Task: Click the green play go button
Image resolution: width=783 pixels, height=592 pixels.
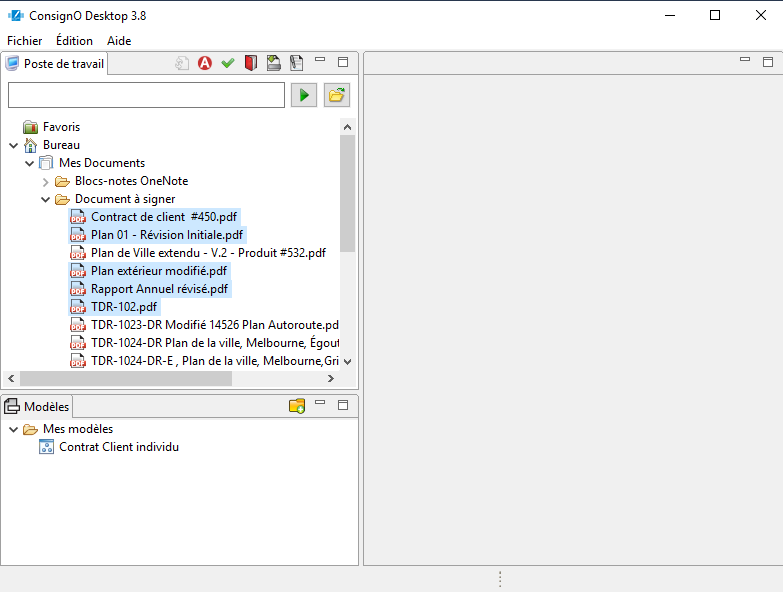Action: 304,95
